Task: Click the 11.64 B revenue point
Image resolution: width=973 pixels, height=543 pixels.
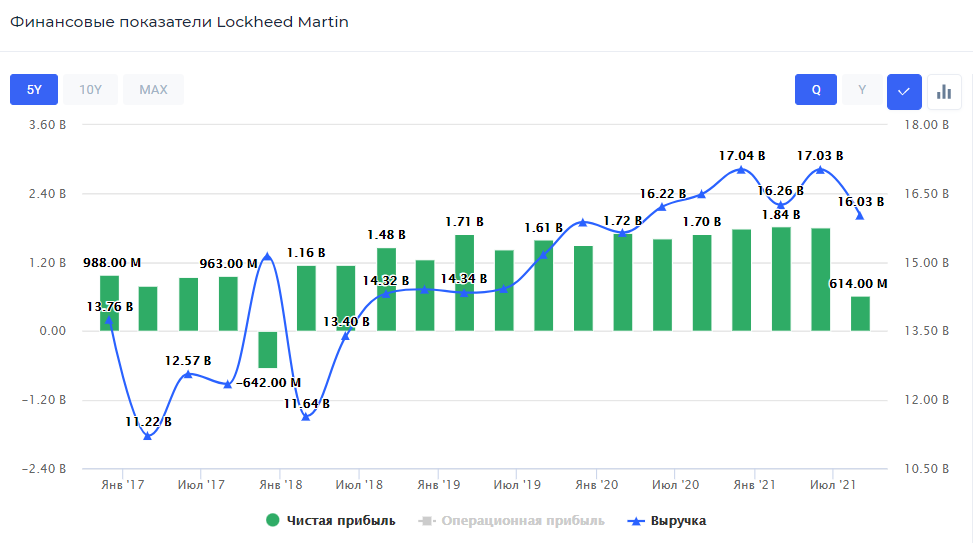Action: [x=306, y=417]
